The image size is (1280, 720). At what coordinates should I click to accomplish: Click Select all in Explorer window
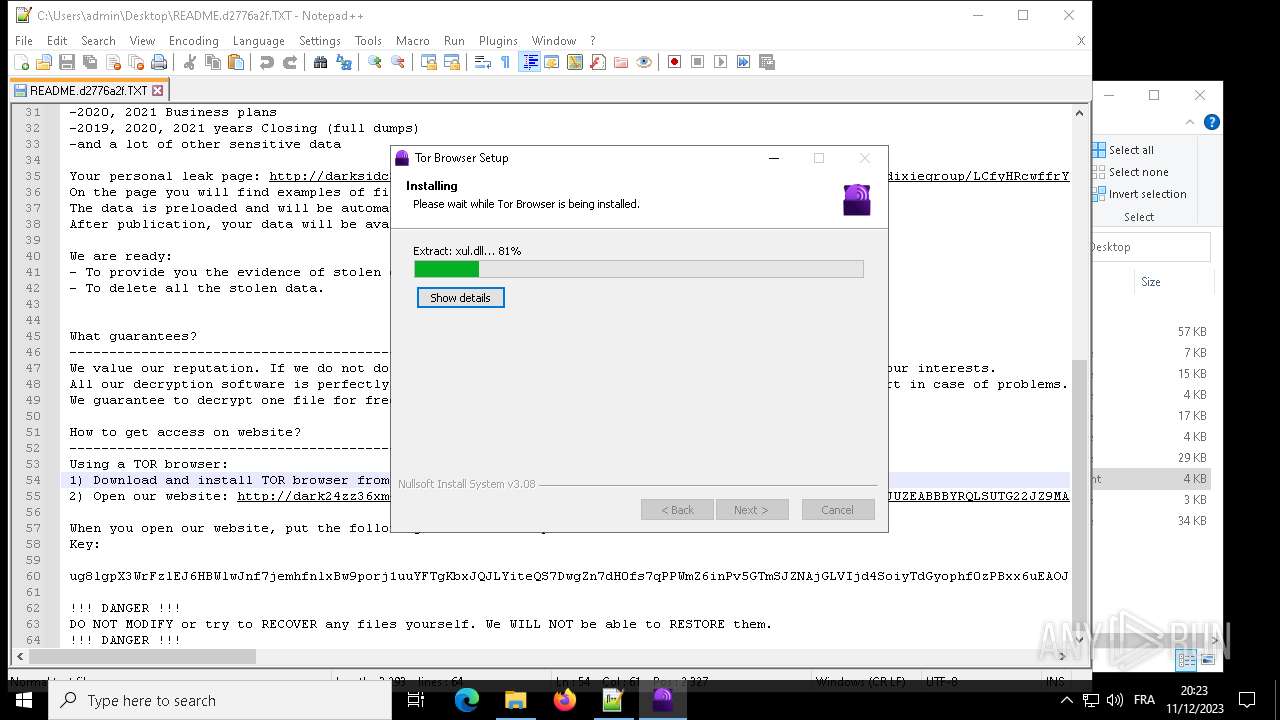click(1123, 150)
